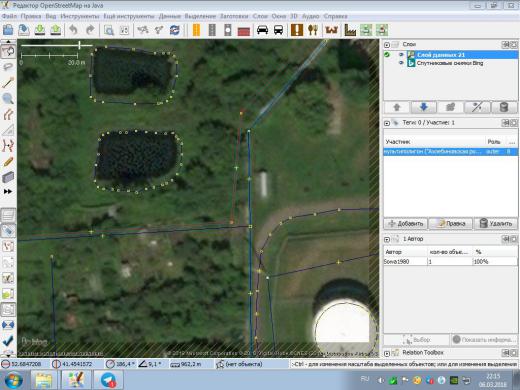This screenshot has height=390, width=520.
Task: Click the 'Удалить' button in tags panel
Action: 495,224
